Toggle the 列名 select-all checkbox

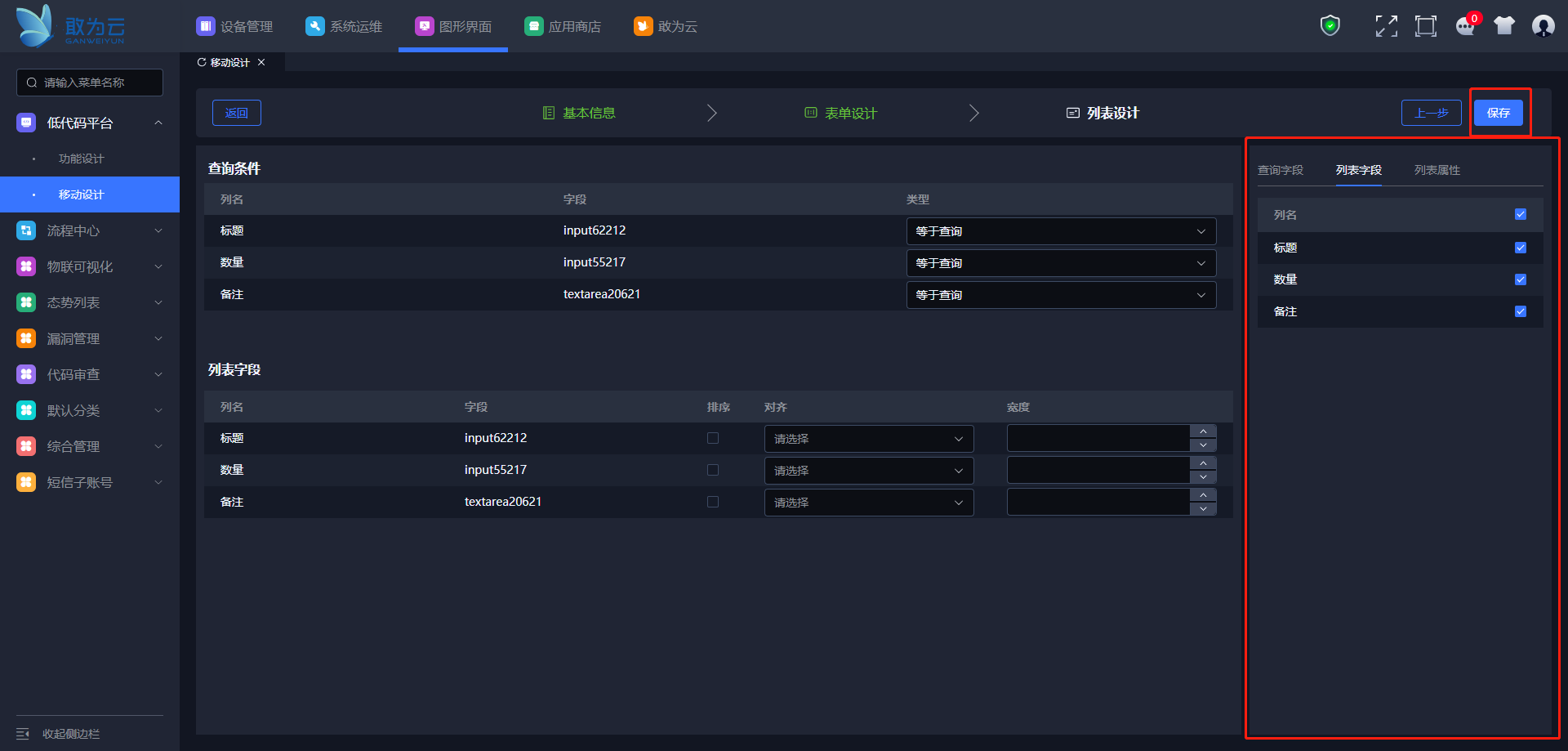pos(1521,215)
